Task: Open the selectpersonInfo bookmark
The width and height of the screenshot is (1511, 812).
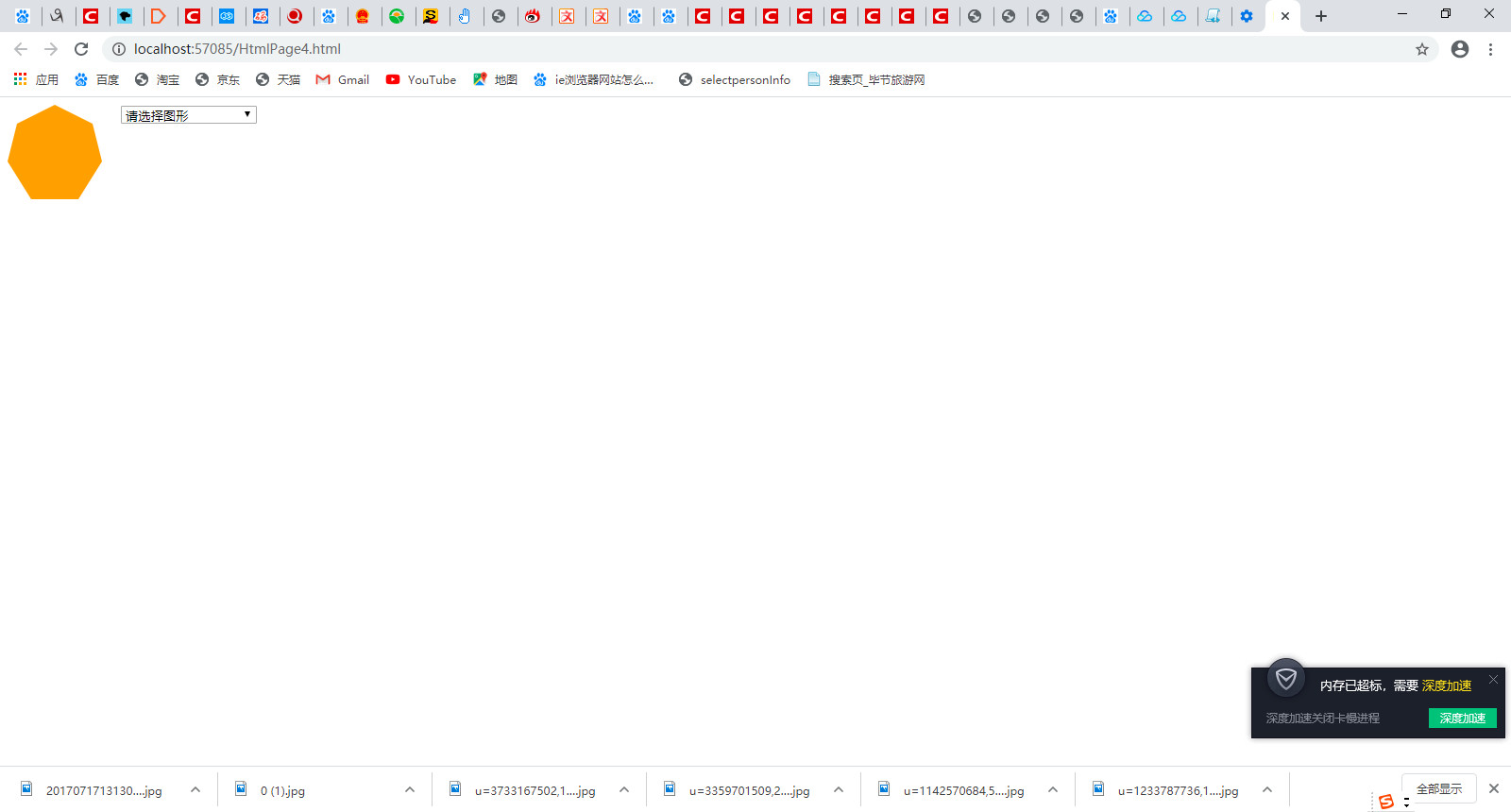Action: [x=734, y=79]
